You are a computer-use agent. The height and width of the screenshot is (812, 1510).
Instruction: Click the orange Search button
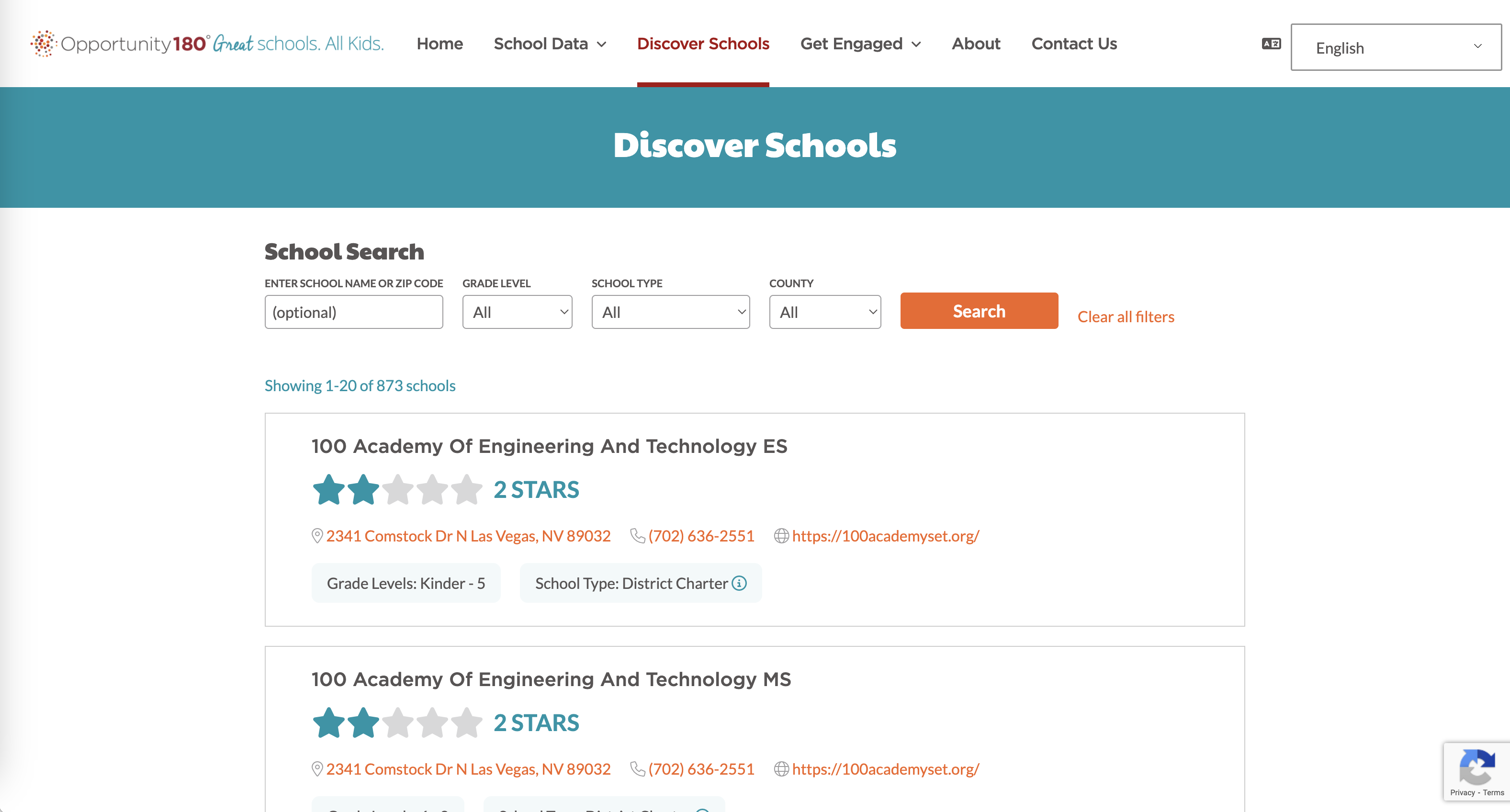[979, 311]
